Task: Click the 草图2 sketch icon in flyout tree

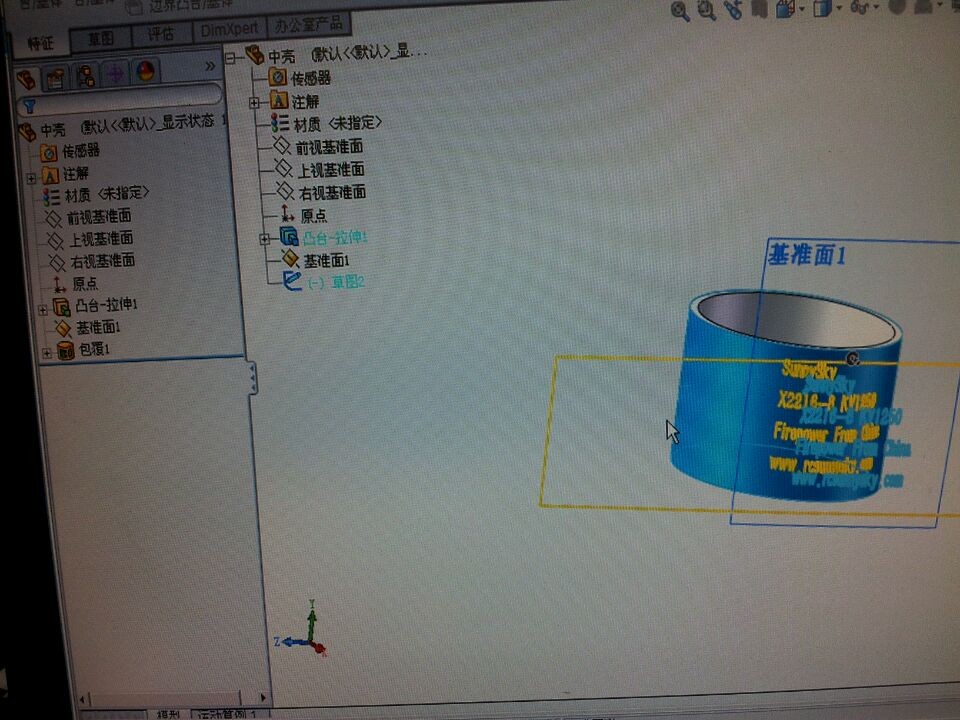Action: [x=292, y=282]
